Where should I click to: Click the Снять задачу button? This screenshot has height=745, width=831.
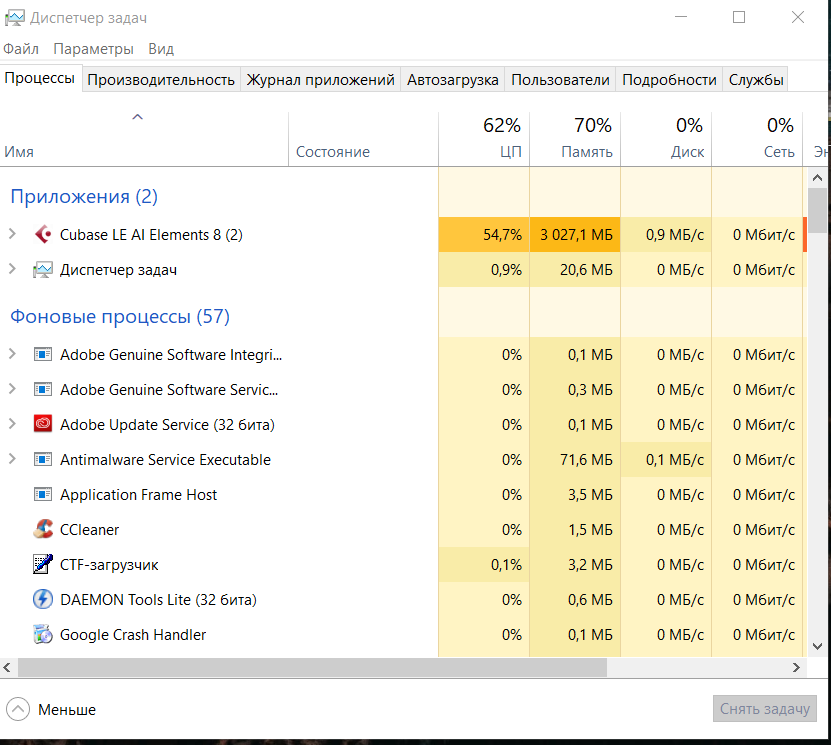765,708
